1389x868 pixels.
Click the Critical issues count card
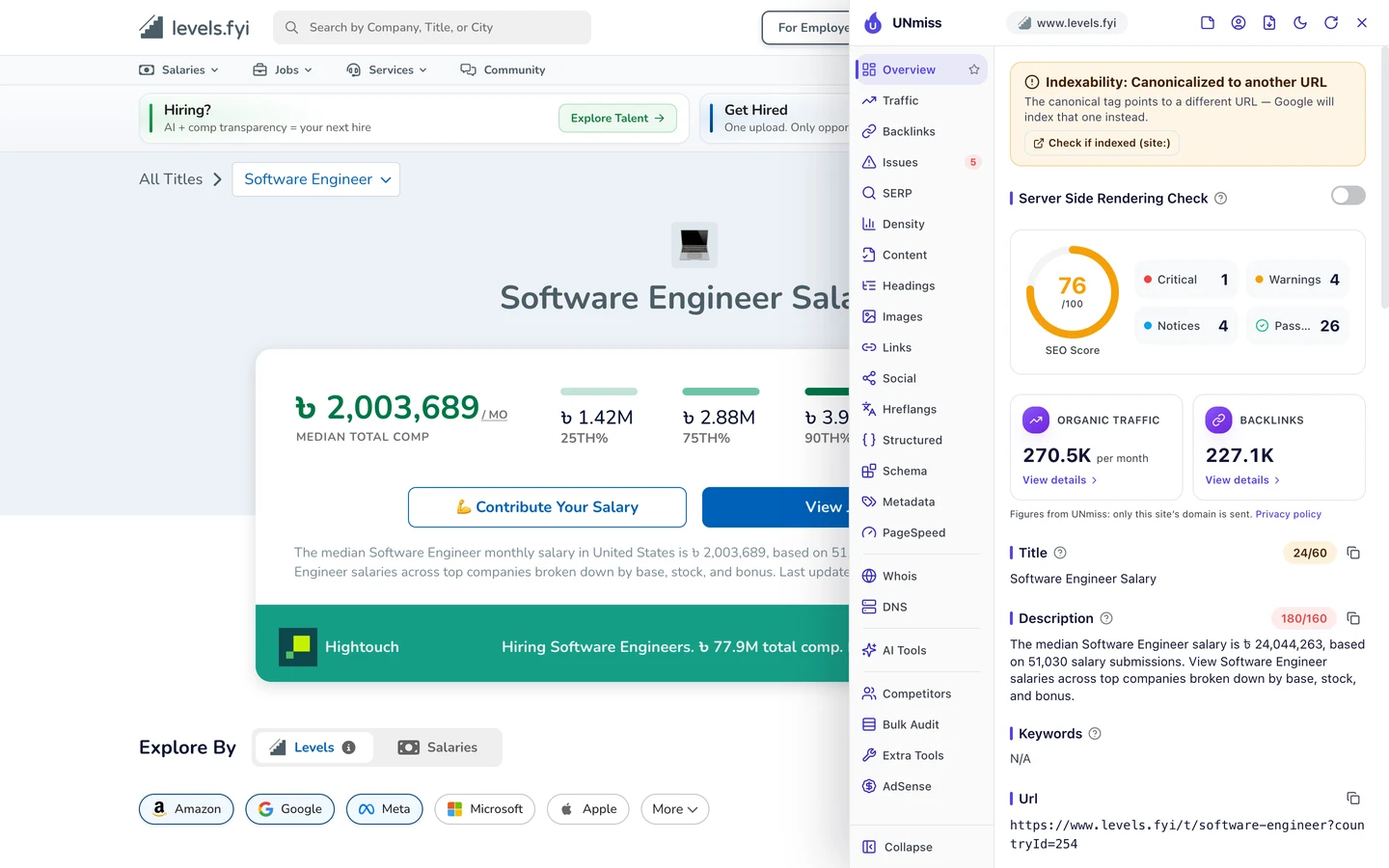click(x=1186, y=280)
